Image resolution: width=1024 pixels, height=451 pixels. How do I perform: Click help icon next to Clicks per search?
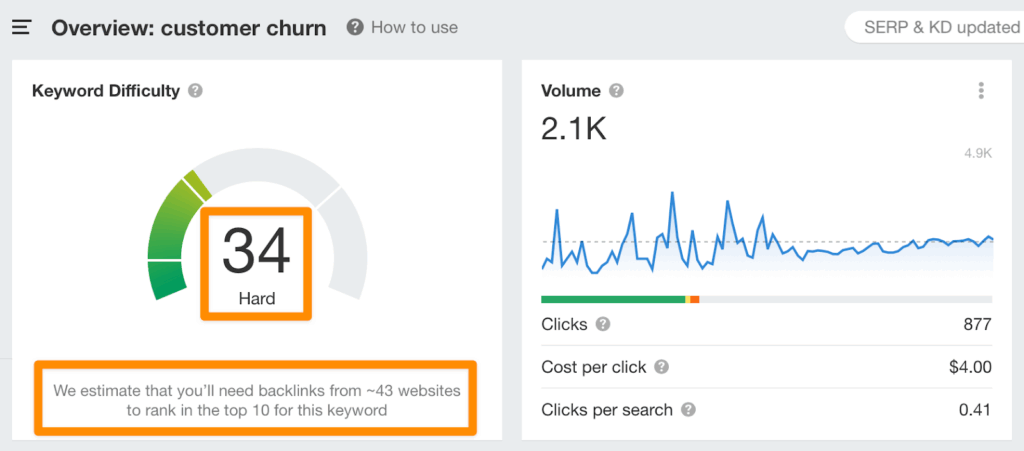(x=688, y=410)
